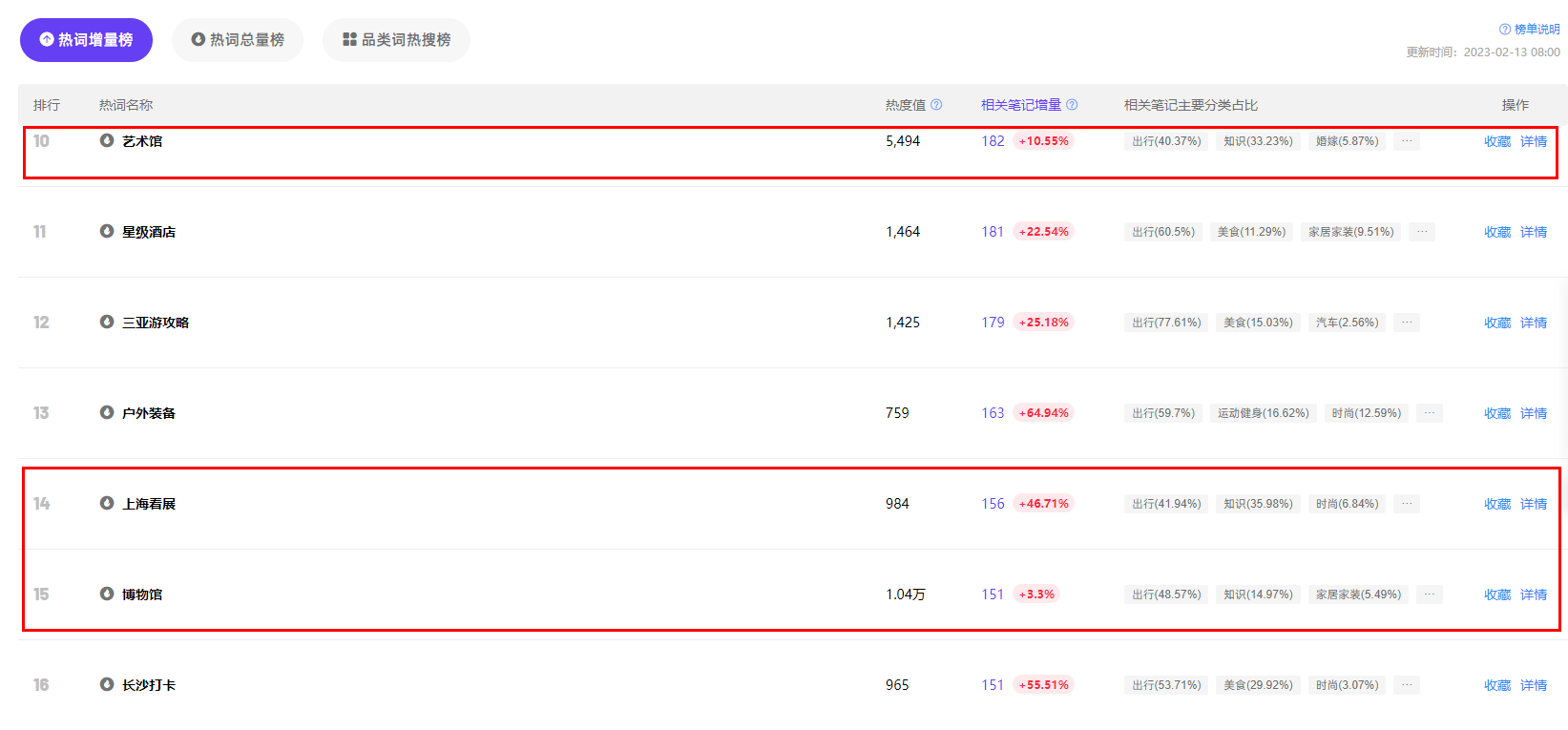Click 美食(11.29%) tag in 星级酒店 row
Screen dimensions: 1568x730
[x=1251, y=232]
